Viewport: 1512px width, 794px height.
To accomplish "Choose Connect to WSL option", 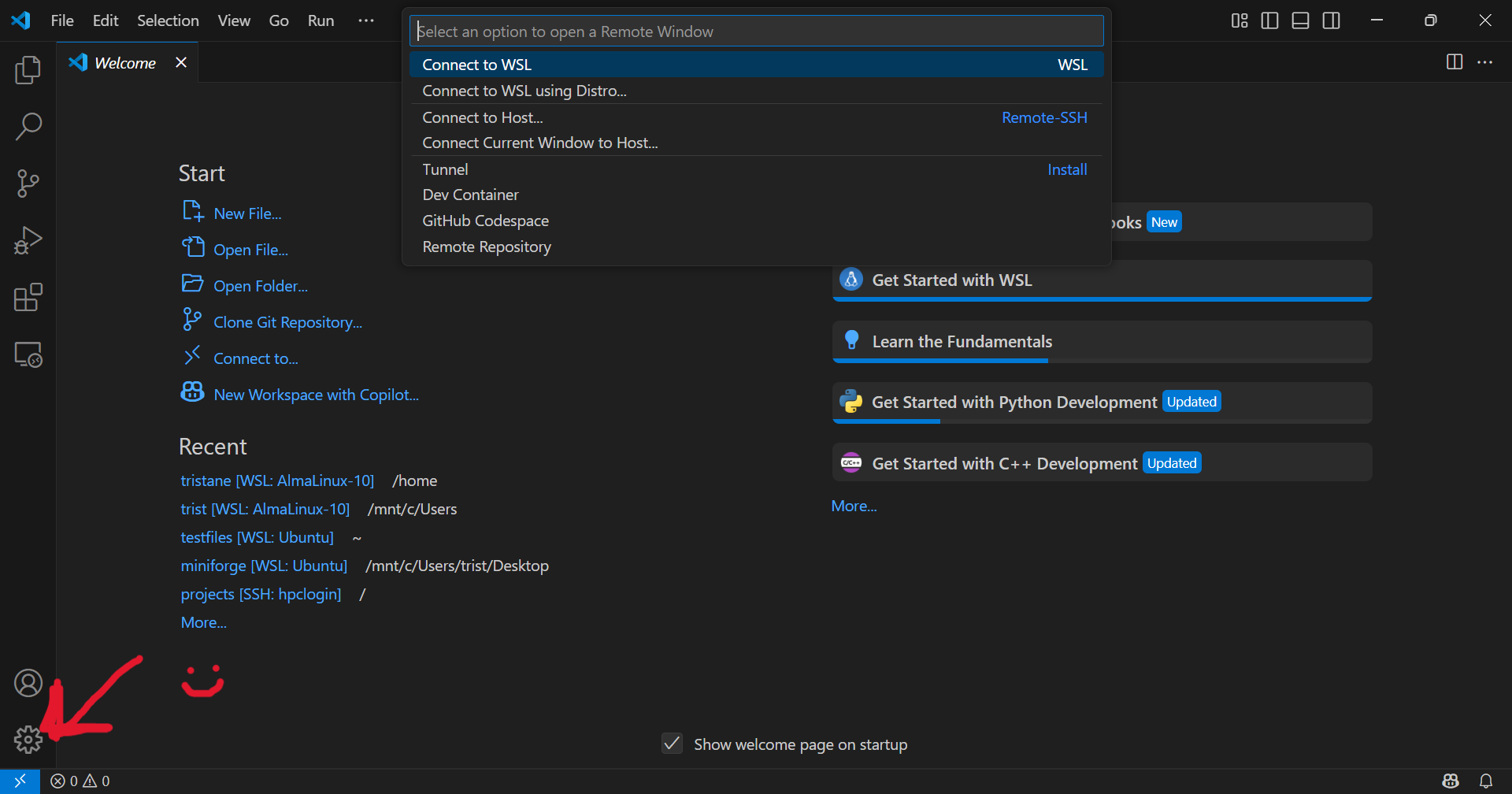I will (756, 65).
